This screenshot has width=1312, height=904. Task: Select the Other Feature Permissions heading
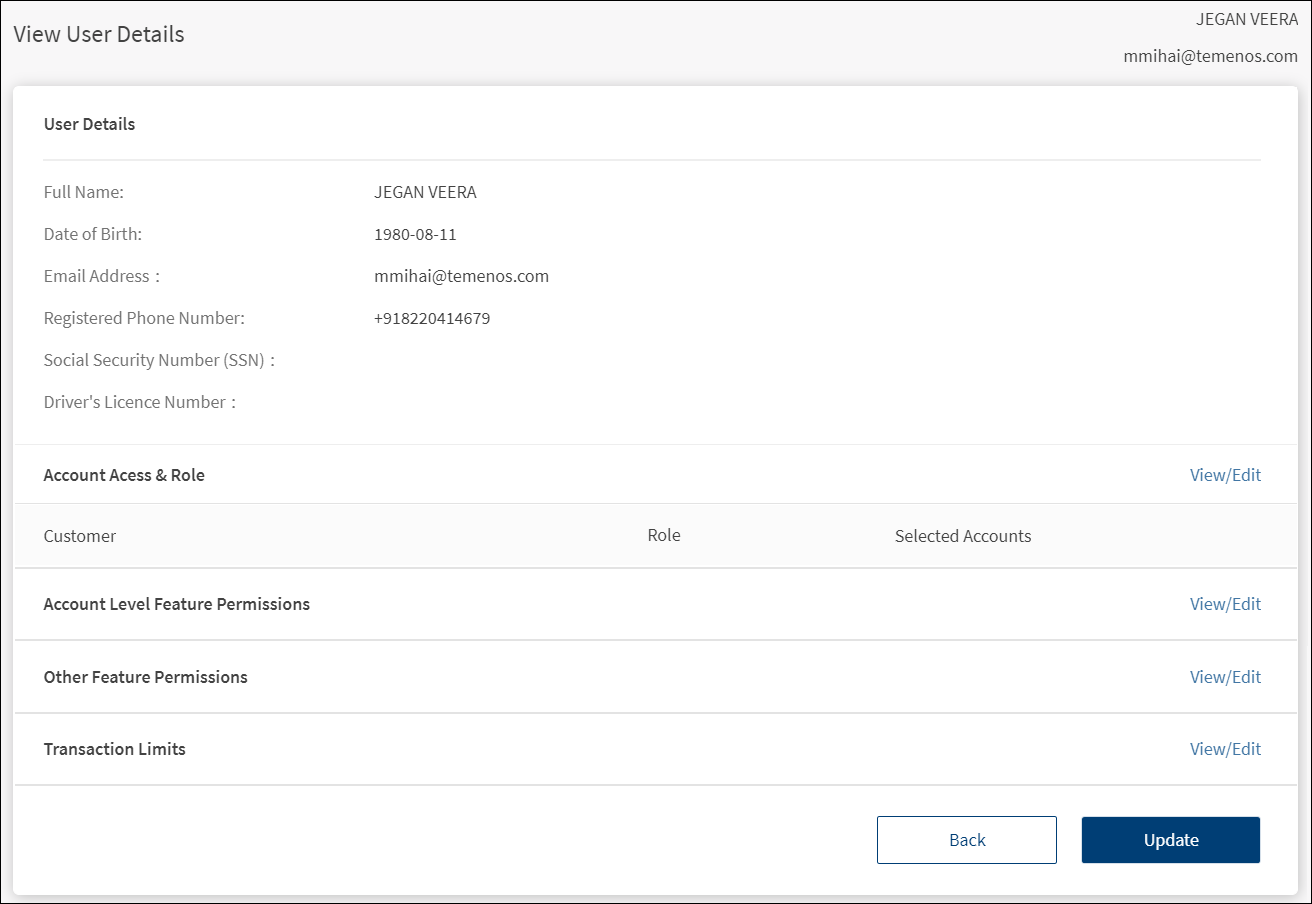pyautogui.click(x=145, y=677)
